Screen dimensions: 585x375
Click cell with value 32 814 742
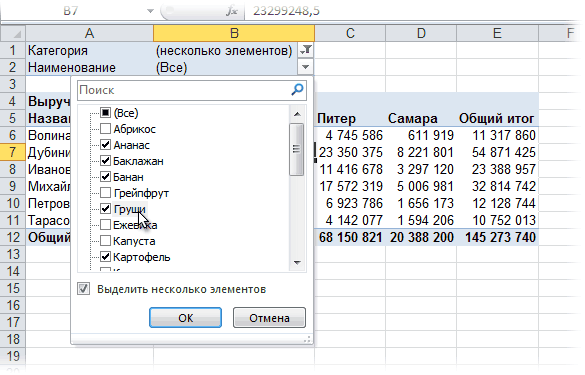[x=497, y=186]
